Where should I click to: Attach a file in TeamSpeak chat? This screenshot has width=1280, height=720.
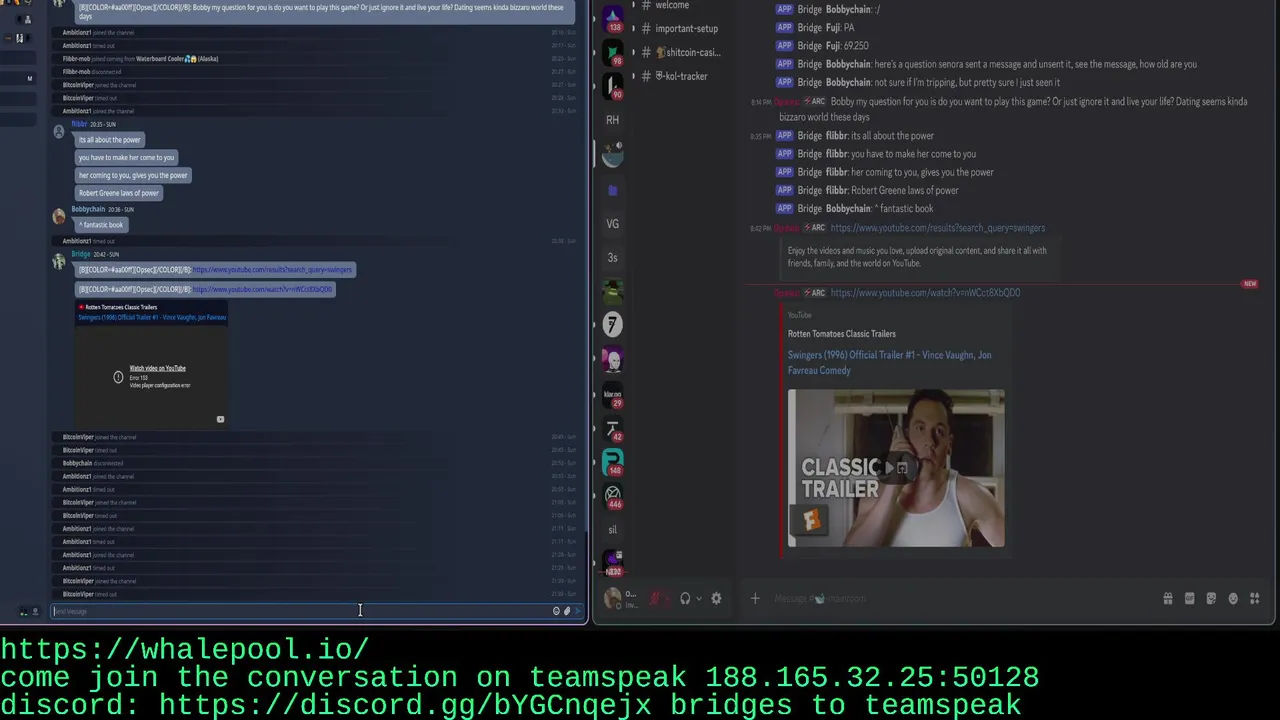(x=567, y=611)
